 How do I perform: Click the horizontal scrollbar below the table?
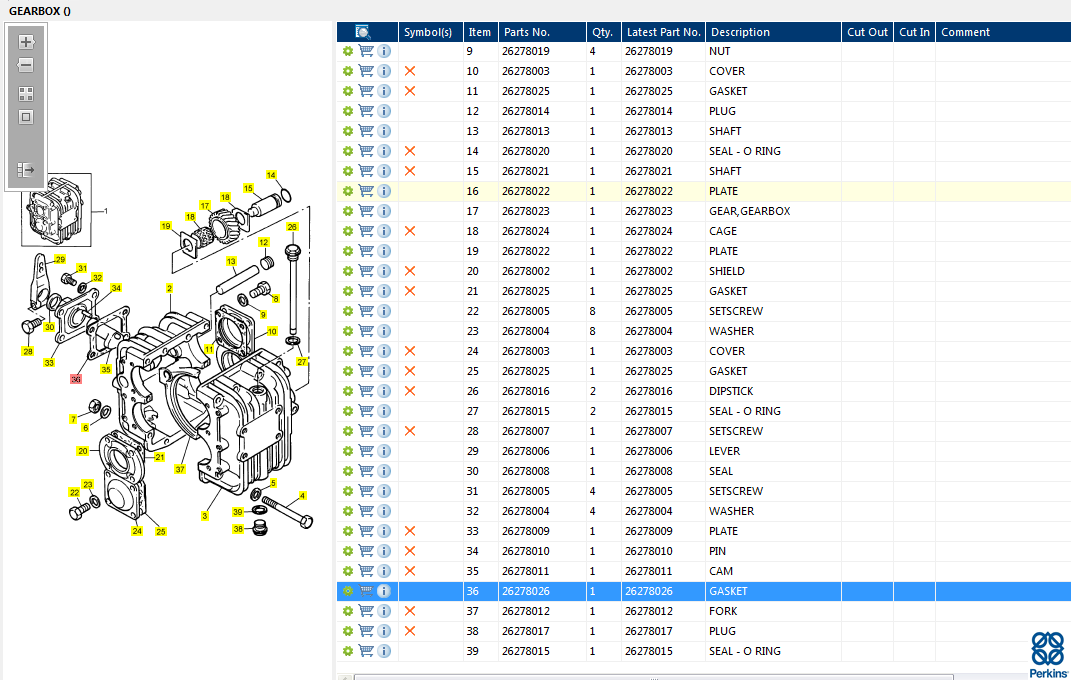pyautogui.click(x=653, y=677)
